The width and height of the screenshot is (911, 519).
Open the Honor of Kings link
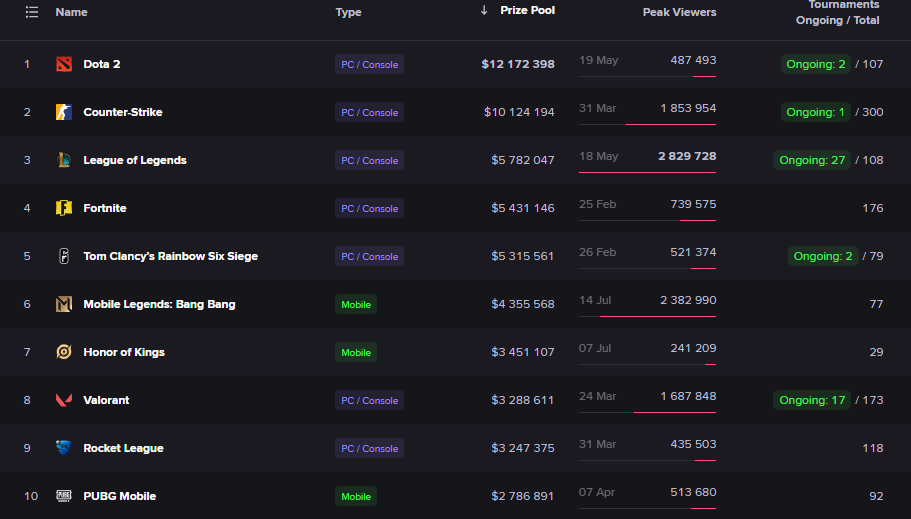pyautogui.click(x=124, y=352)
